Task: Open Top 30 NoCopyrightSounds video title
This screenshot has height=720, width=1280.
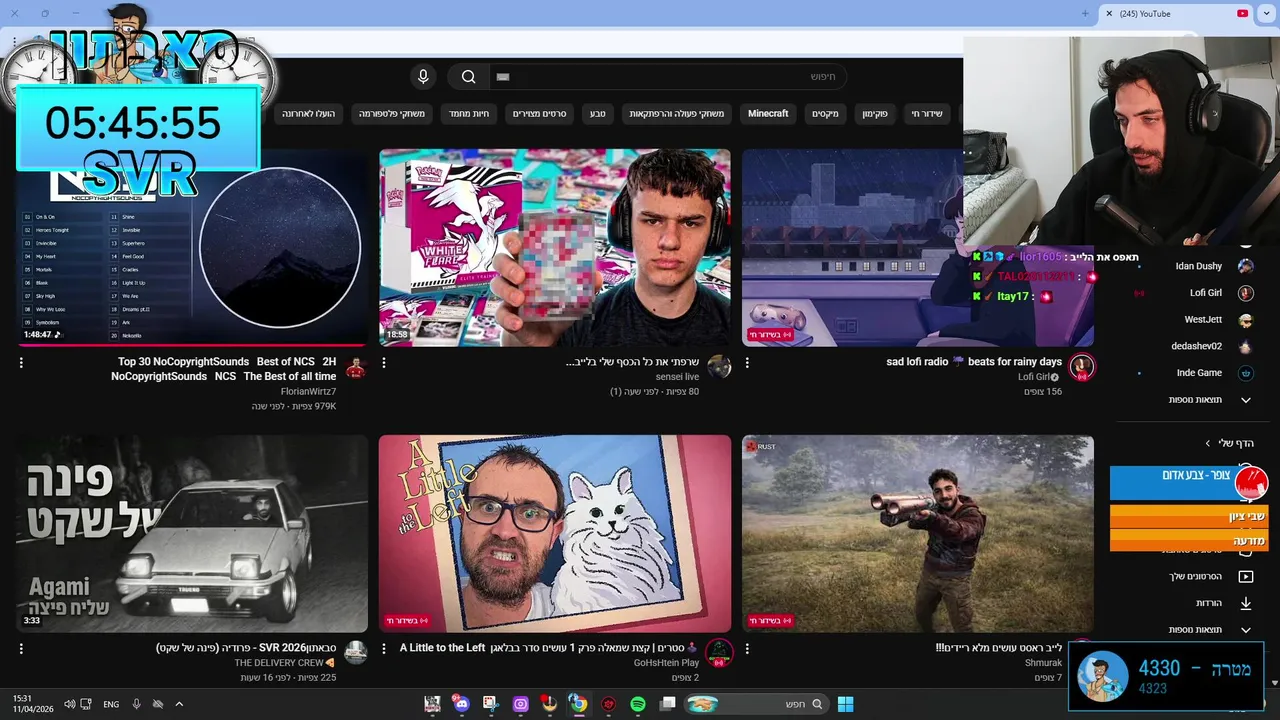Action: click(224, 369)
